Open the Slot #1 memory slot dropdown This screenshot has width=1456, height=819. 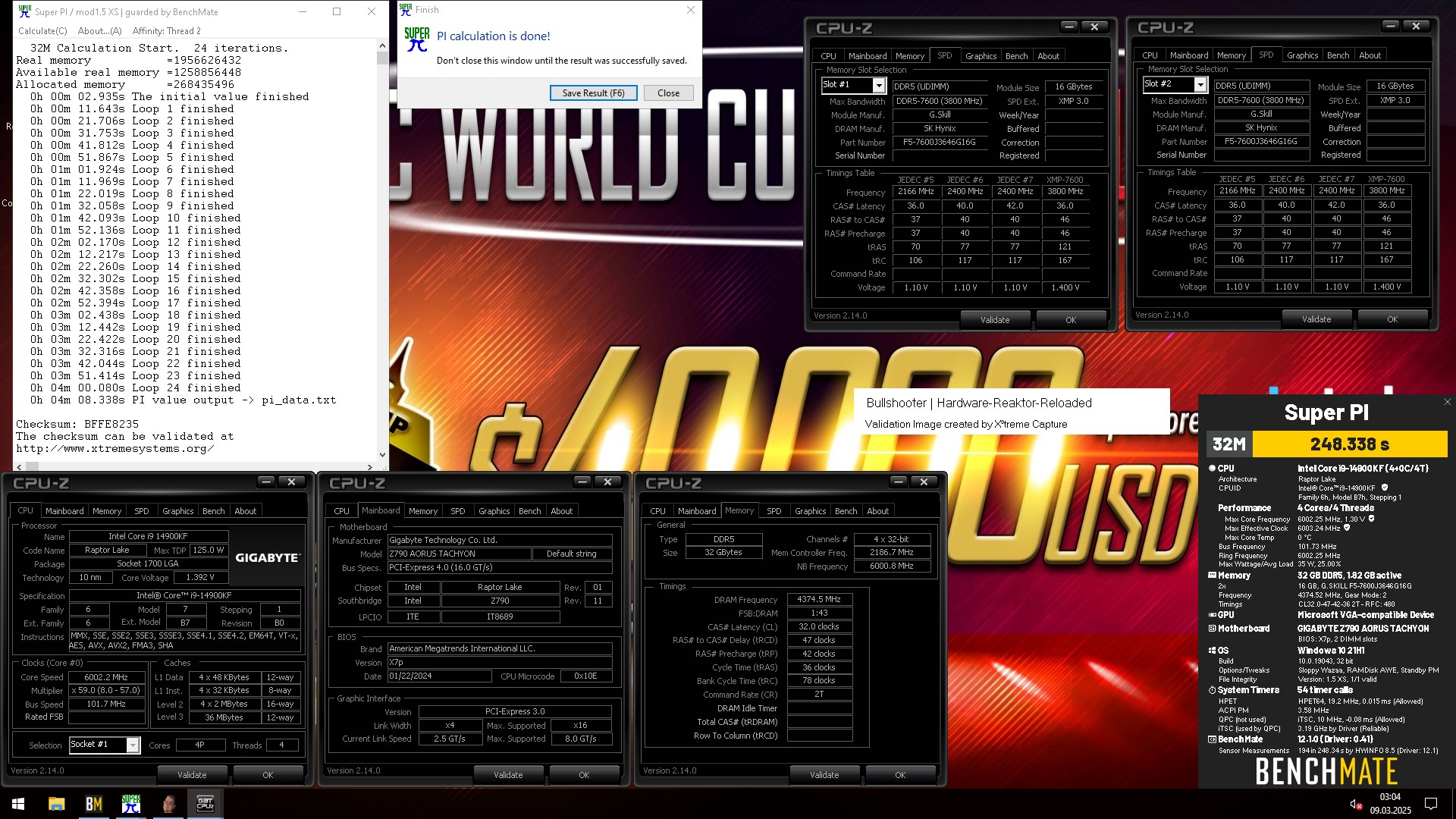coord(879,86)
